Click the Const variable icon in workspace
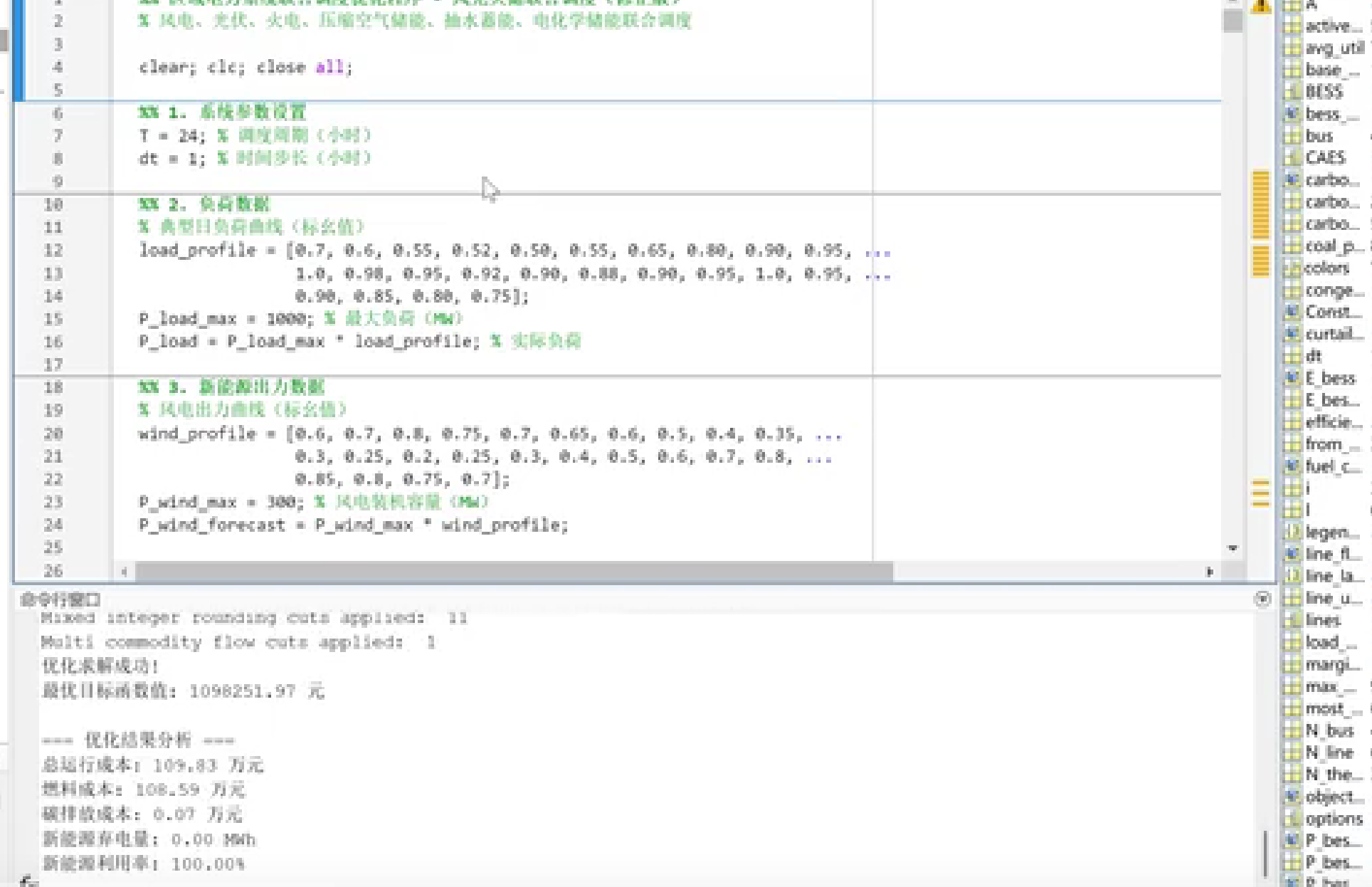The height and width of the screenshot is (887, 1372). click(x=1292, y=312)
